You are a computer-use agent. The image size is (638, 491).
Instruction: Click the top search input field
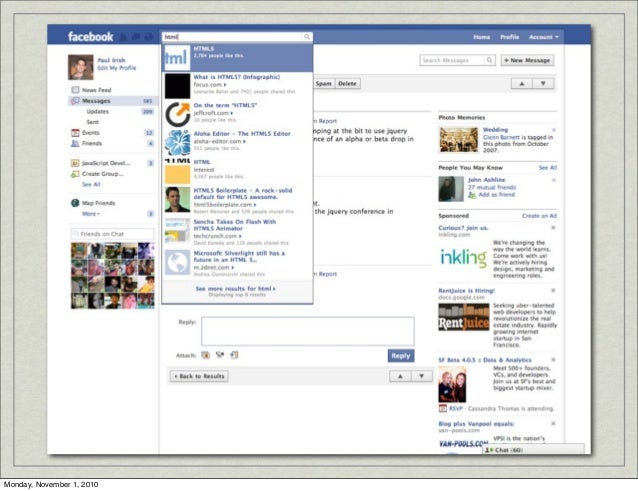point(233,37)
